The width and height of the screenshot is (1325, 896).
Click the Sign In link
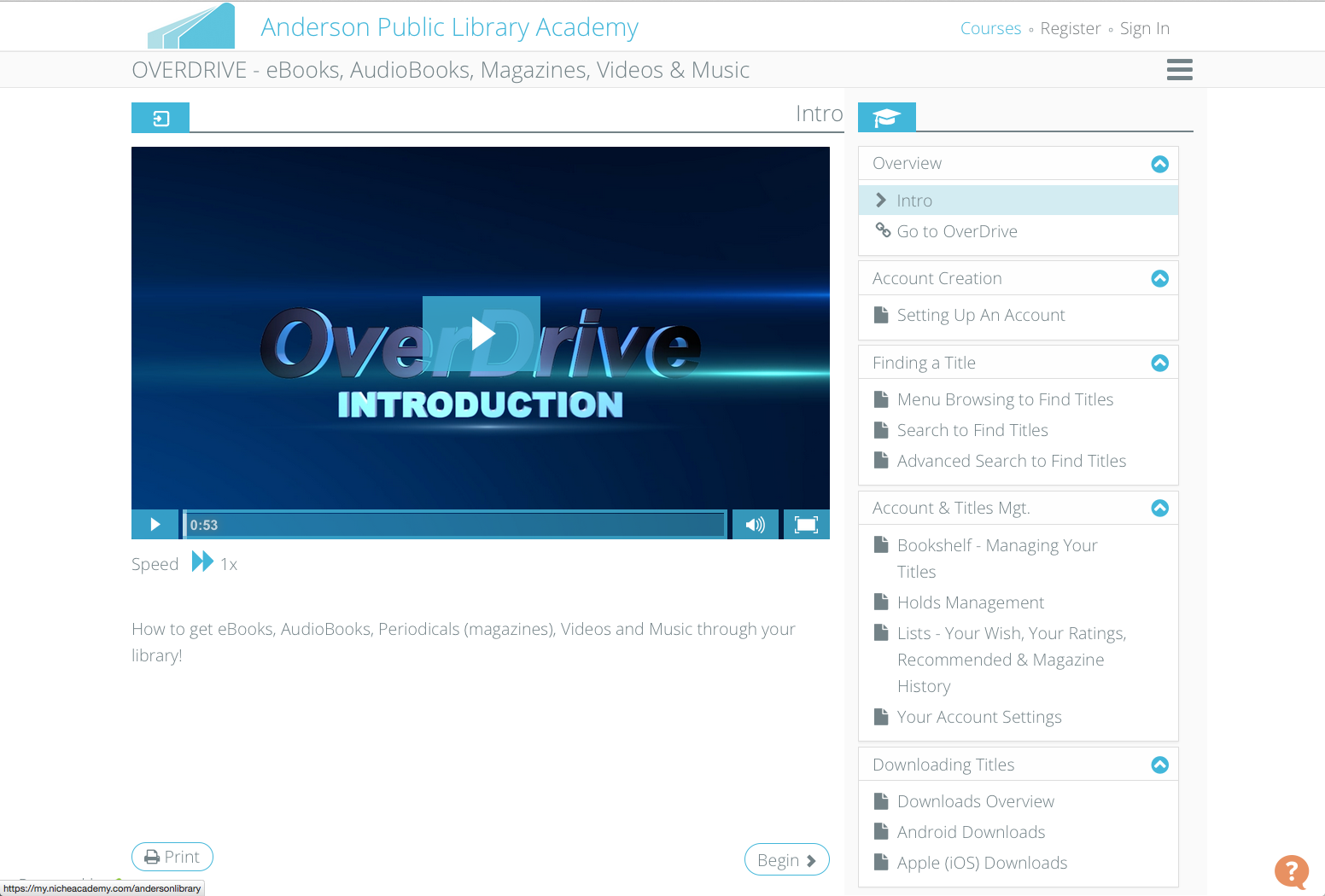coord(1144,28)
